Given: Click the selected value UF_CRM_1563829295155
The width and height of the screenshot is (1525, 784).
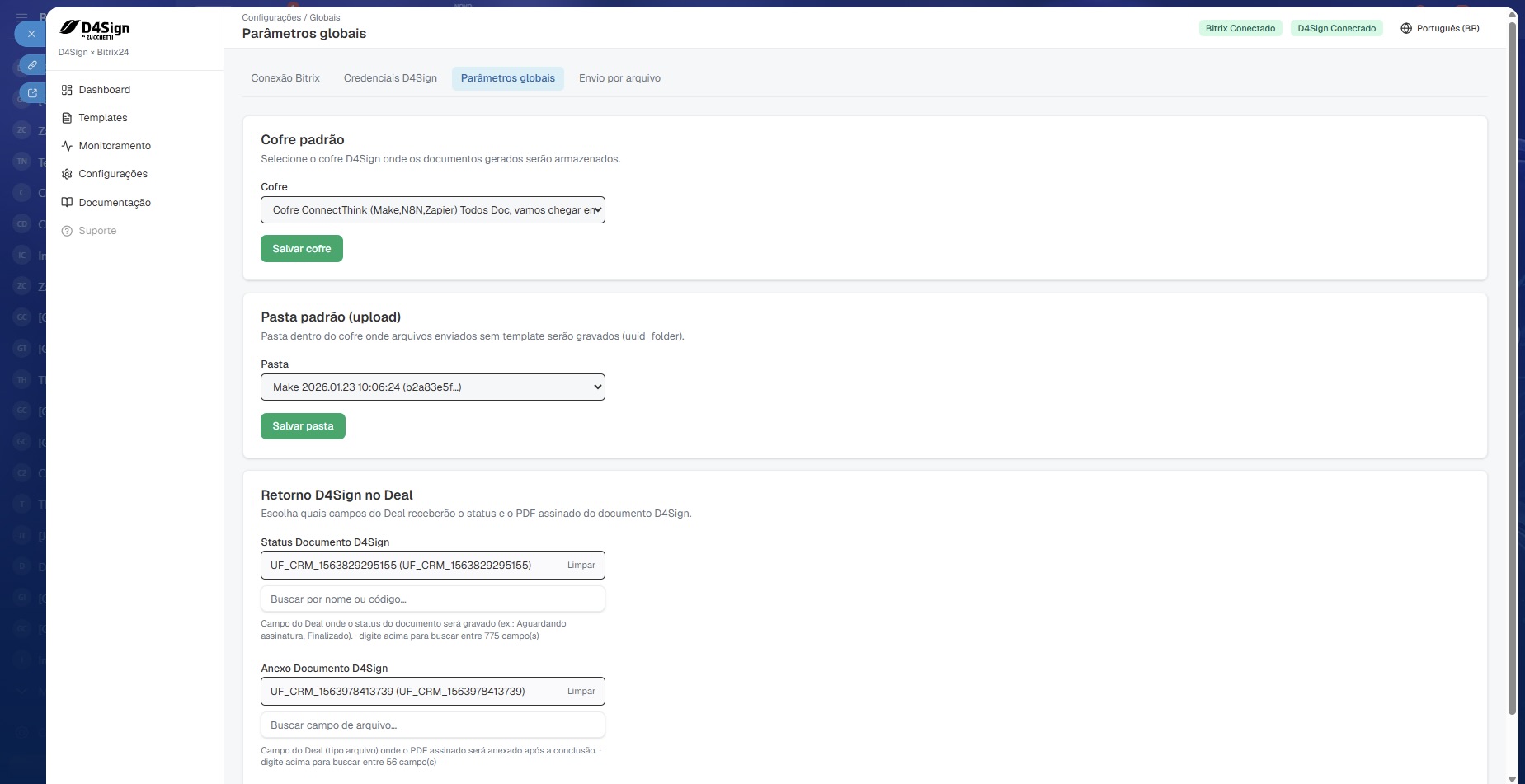Looking at the screenshot, I should click(x=401, y=566).
